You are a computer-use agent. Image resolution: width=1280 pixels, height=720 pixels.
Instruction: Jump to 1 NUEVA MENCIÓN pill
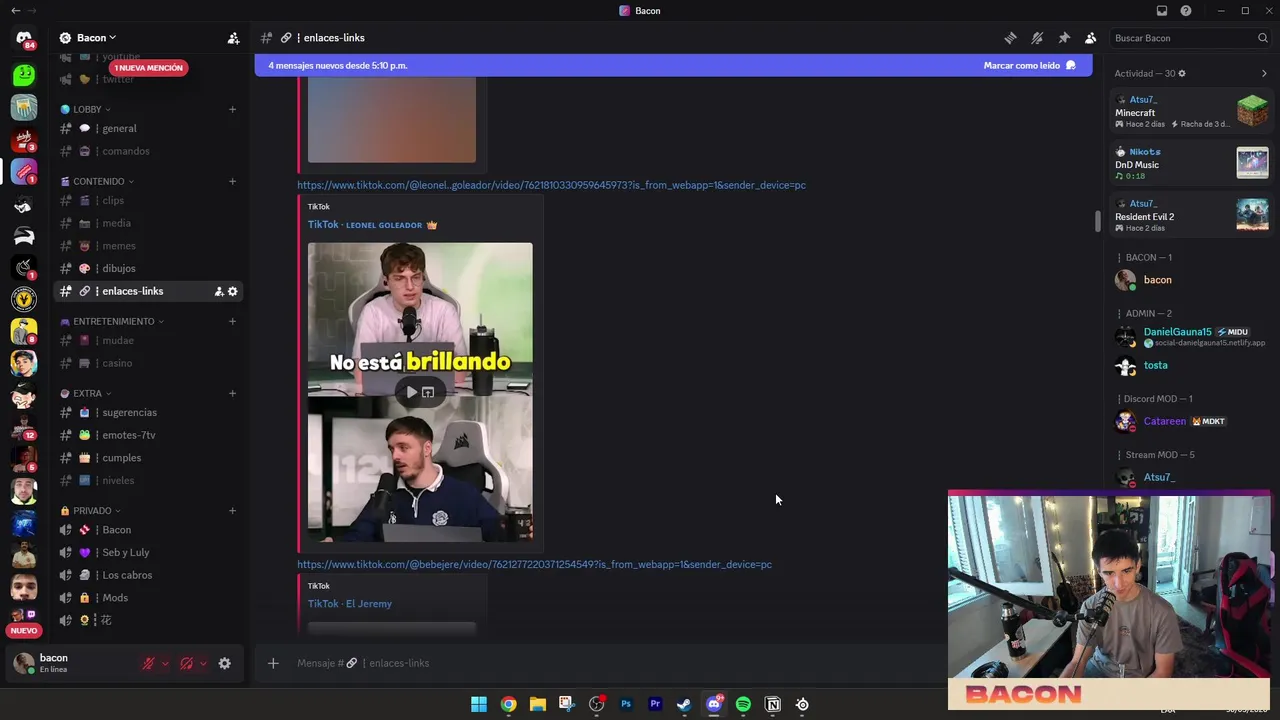(148, 68)
